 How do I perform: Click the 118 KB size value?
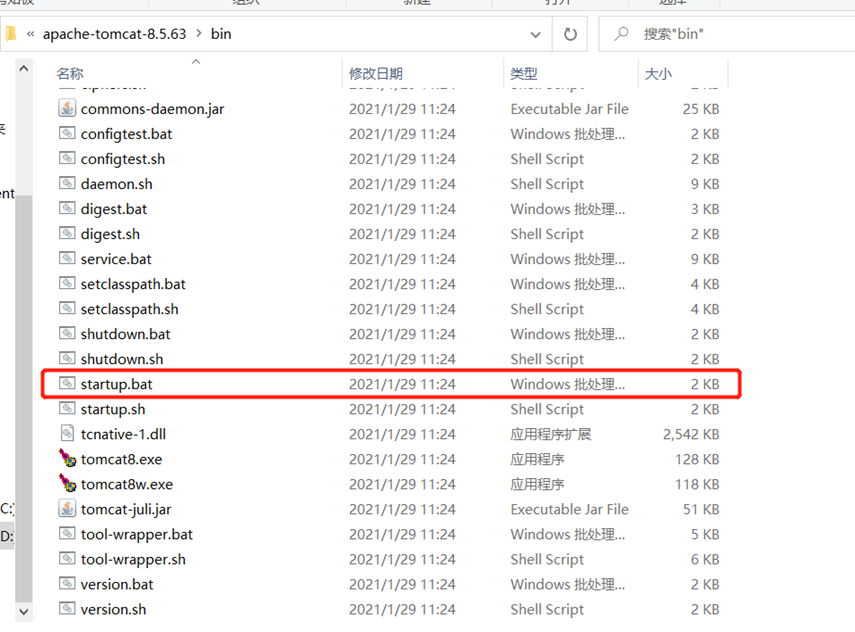click(697, 484)
